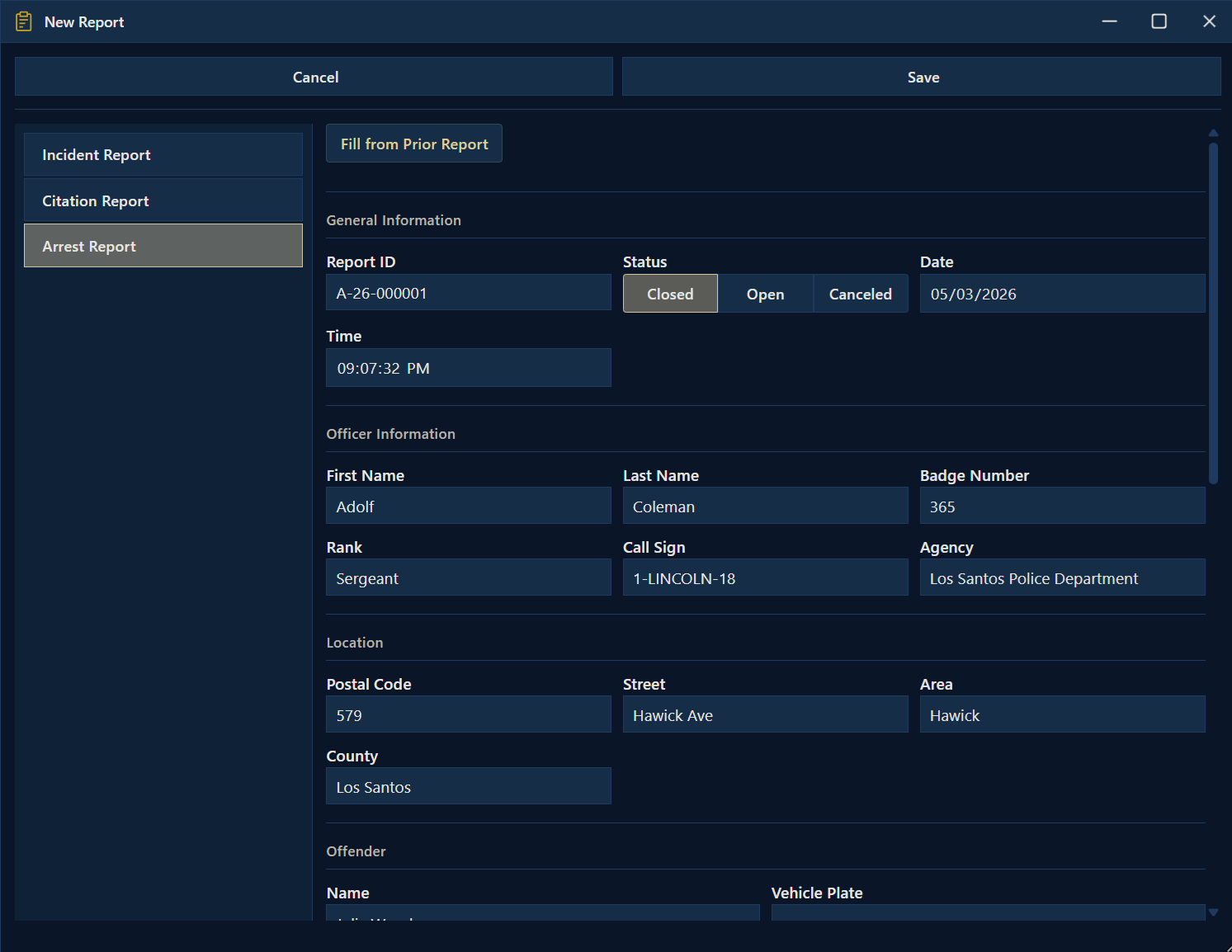Click Fill from Prior Report
Screen dimensions: 1232x952
point(414,144)
